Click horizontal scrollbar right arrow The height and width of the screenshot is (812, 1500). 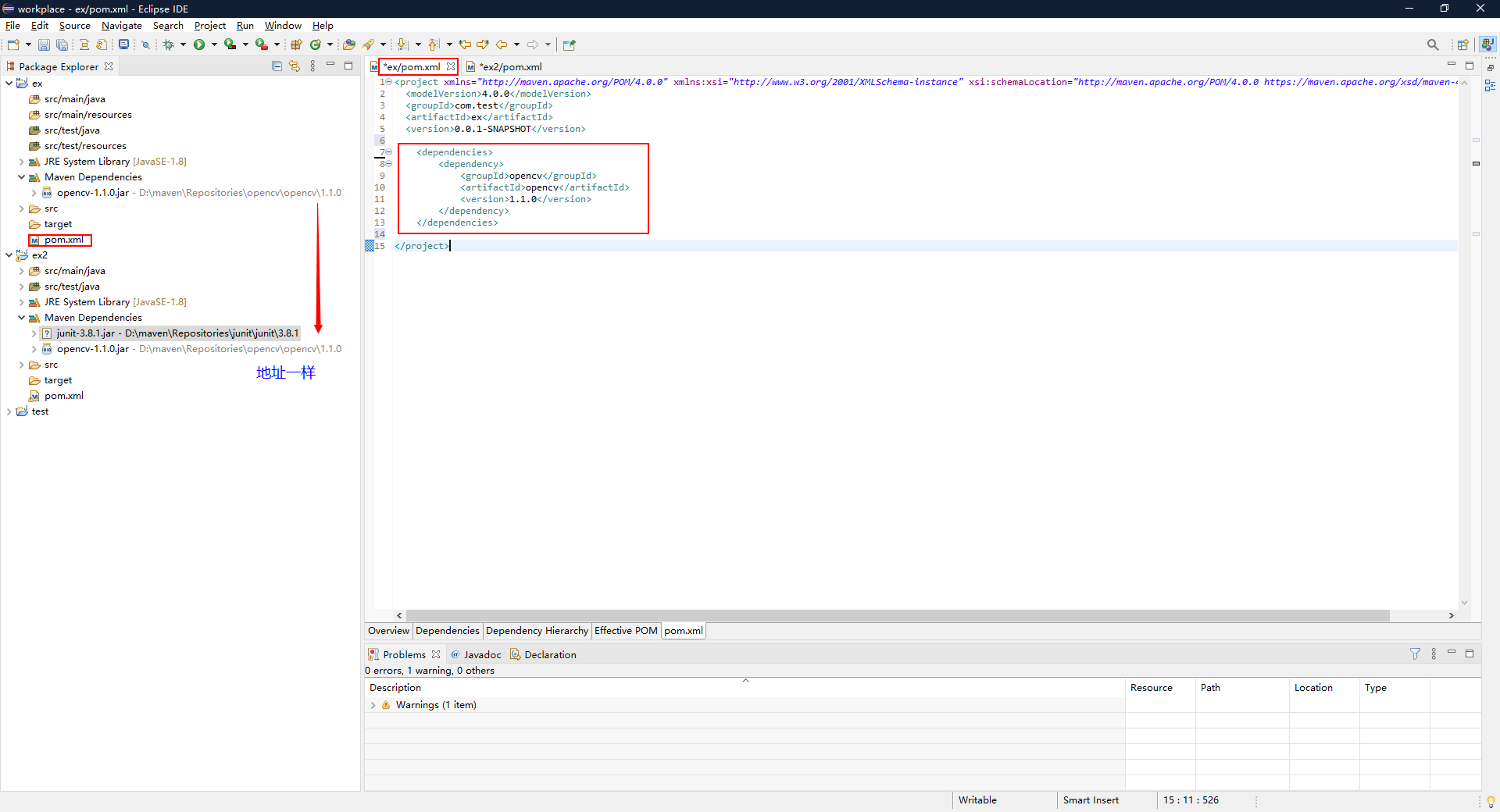[1452, 615]
